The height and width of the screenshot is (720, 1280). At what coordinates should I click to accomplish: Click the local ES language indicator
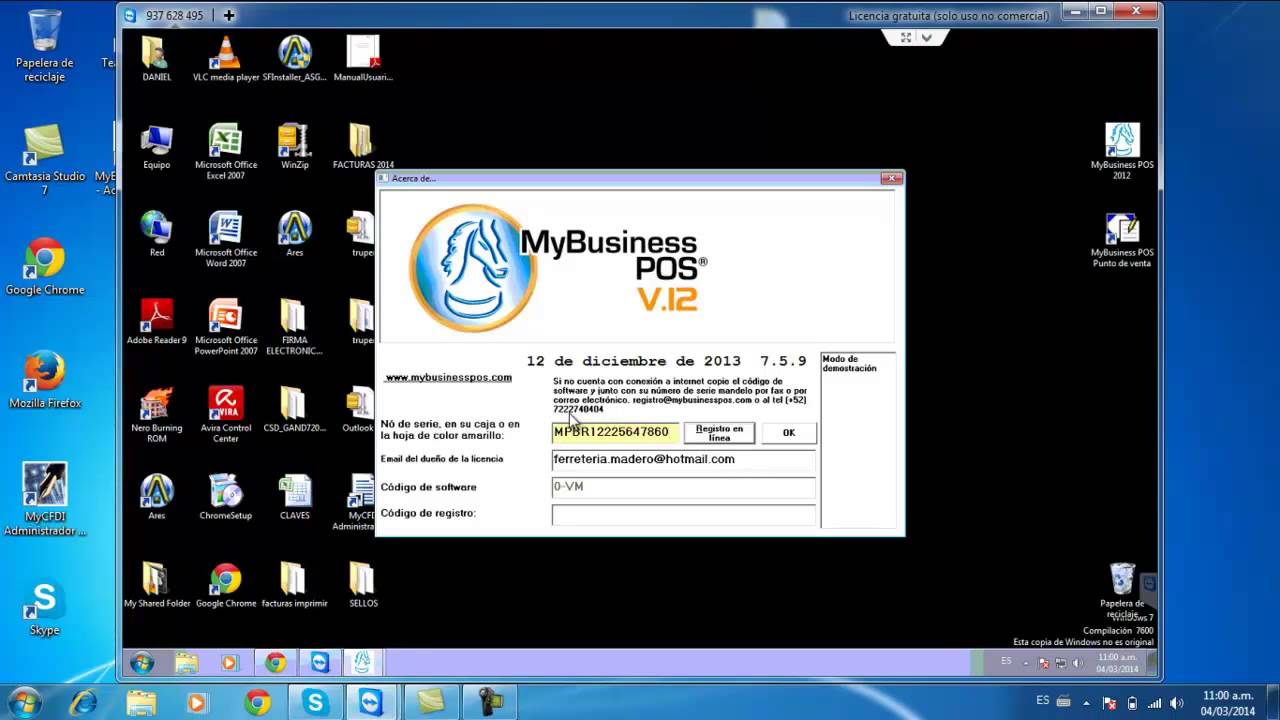tap(1043, 701)
